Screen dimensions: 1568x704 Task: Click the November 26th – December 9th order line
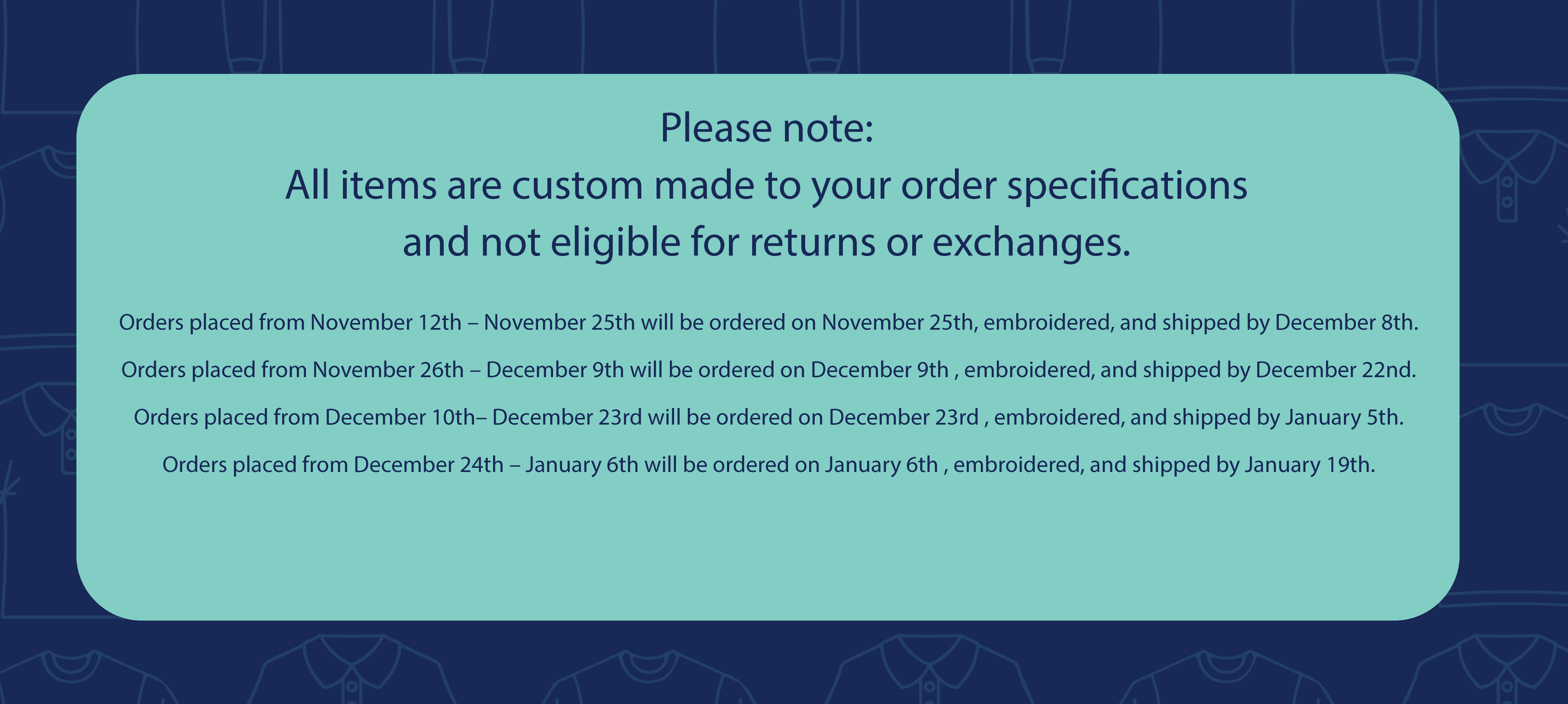click(768, 370)
